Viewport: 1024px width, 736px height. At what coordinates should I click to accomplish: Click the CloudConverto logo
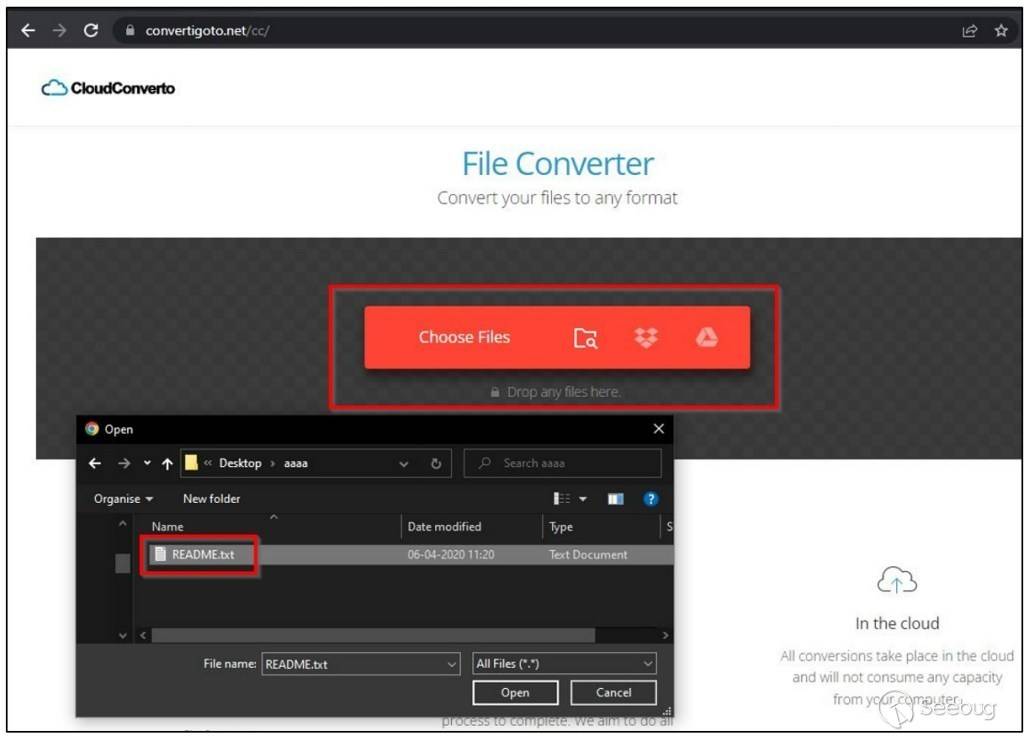click(108, 88)
